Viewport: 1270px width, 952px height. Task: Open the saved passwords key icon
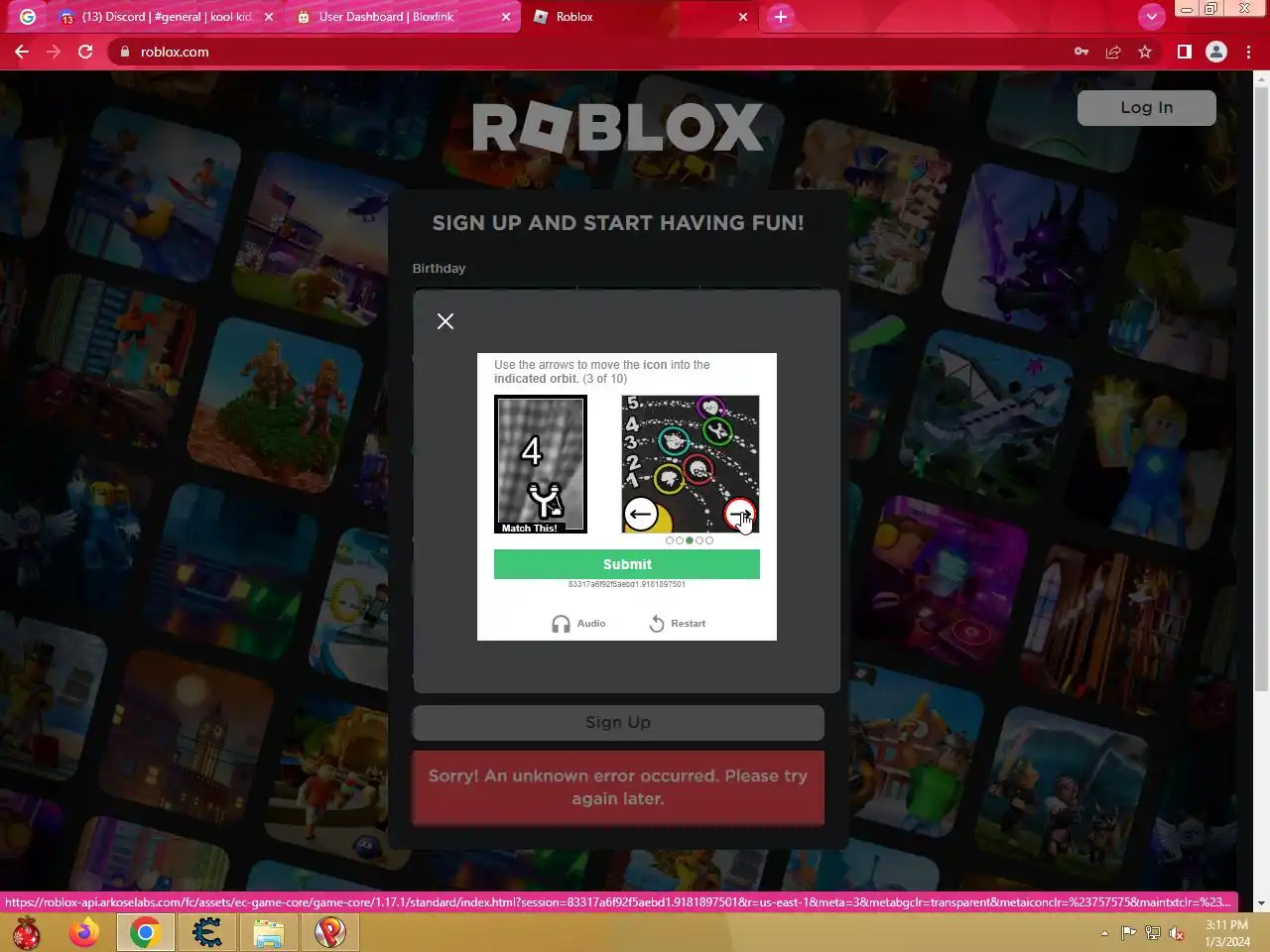(1081, 52)
